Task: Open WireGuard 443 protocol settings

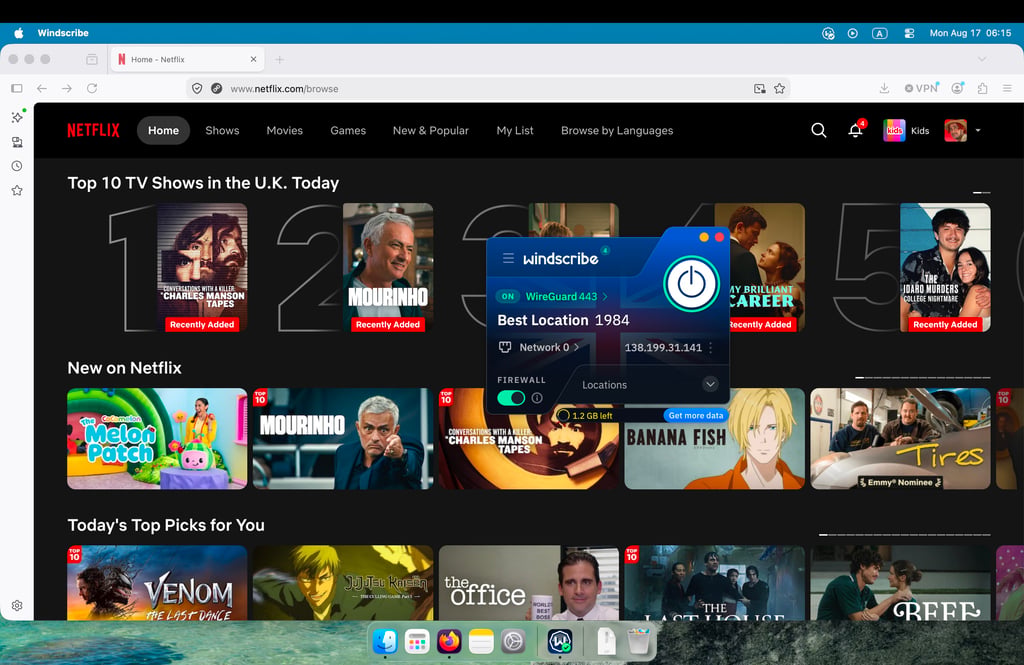Action: pyautogui.click(x=566, y=297)
